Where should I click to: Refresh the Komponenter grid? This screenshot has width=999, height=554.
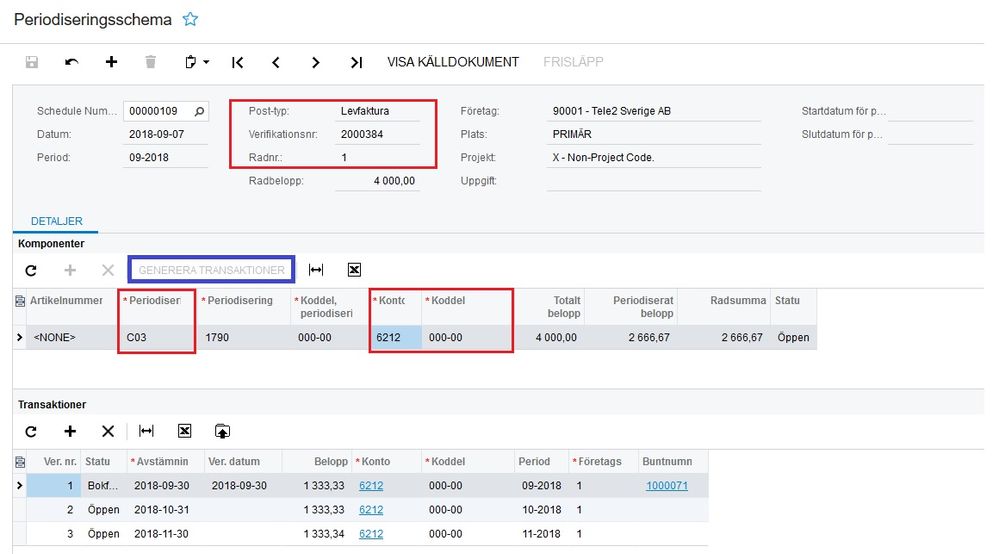pyautogui.click(x=31, y=270)
